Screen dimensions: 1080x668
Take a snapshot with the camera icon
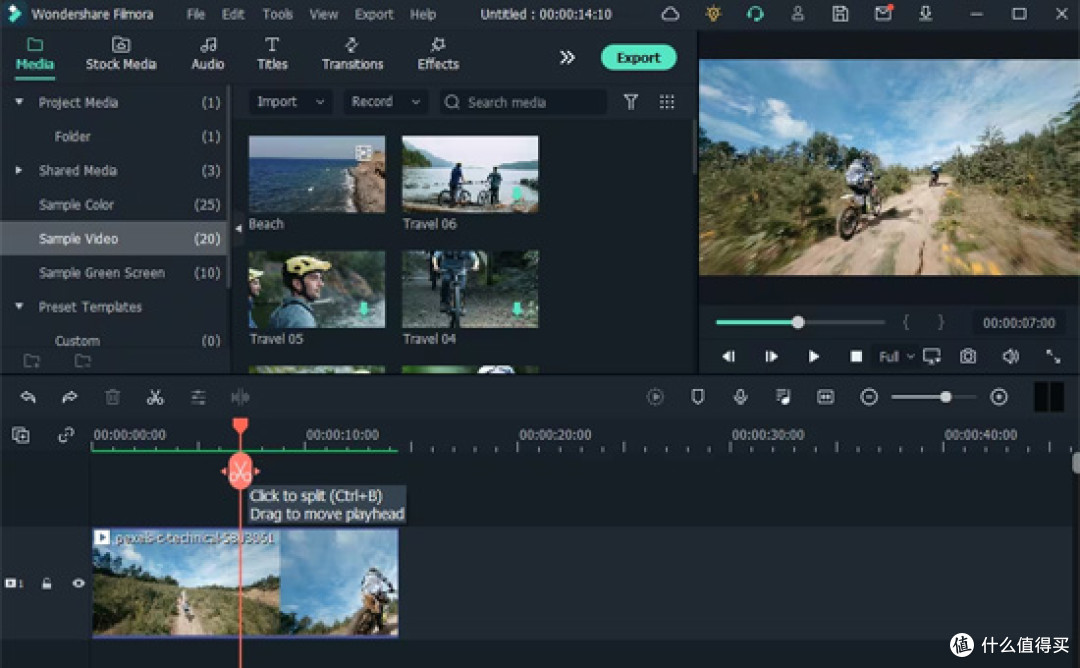968,356
